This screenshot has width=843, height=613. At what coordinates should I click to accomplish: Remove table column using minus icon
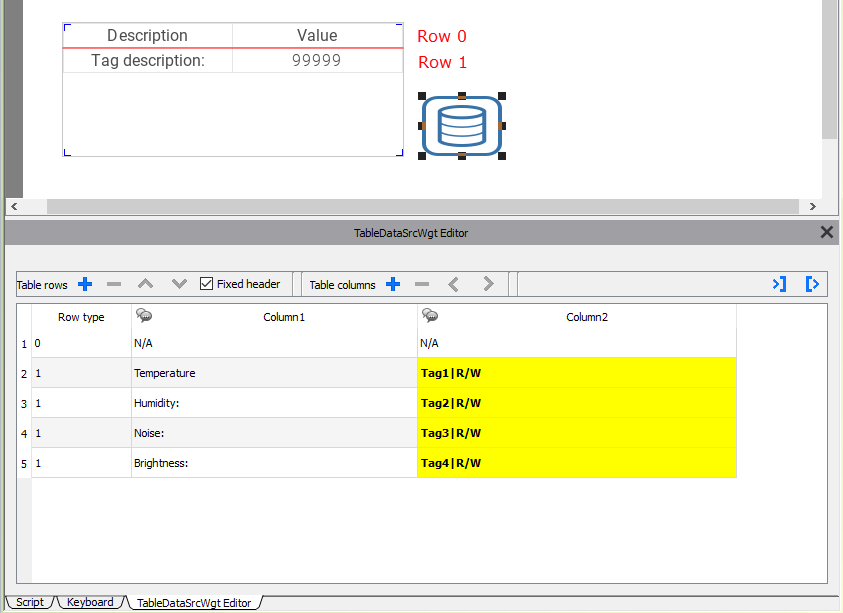pos(422,285)
